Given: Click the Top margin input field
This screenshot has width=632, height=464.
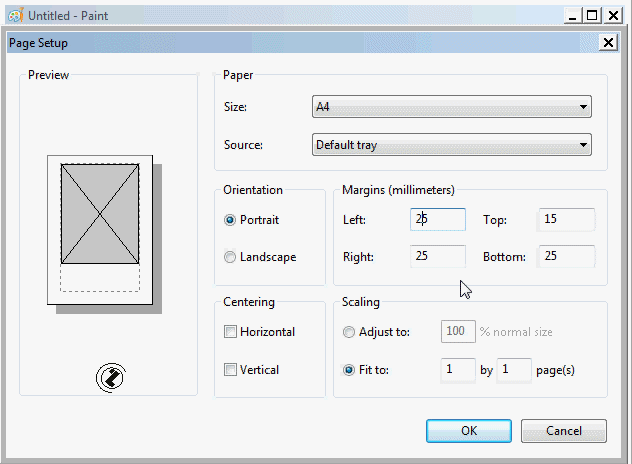Looking at the screenshot, I should [566, 220].
